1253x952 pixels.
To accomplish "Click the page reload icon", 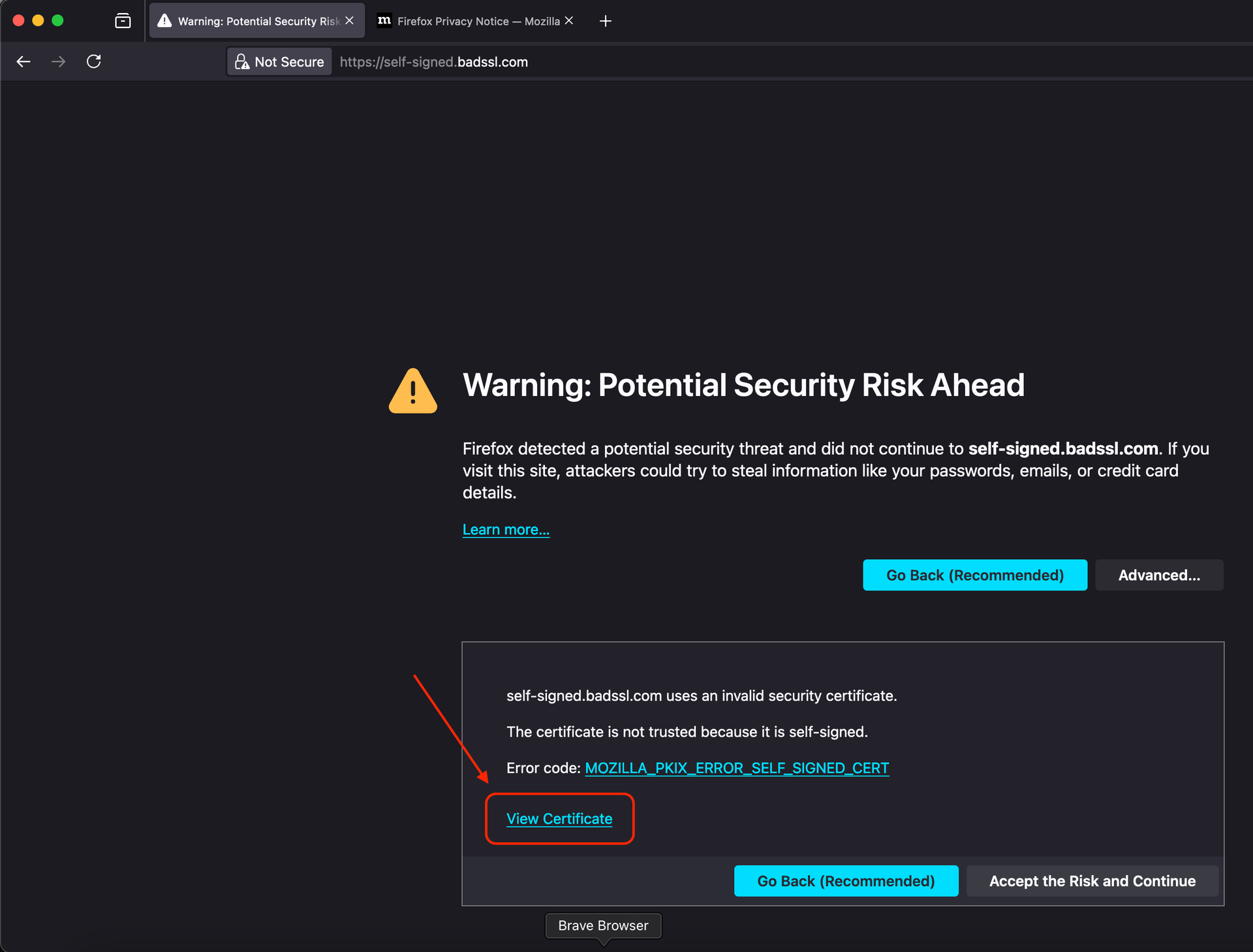I will 94,61.
